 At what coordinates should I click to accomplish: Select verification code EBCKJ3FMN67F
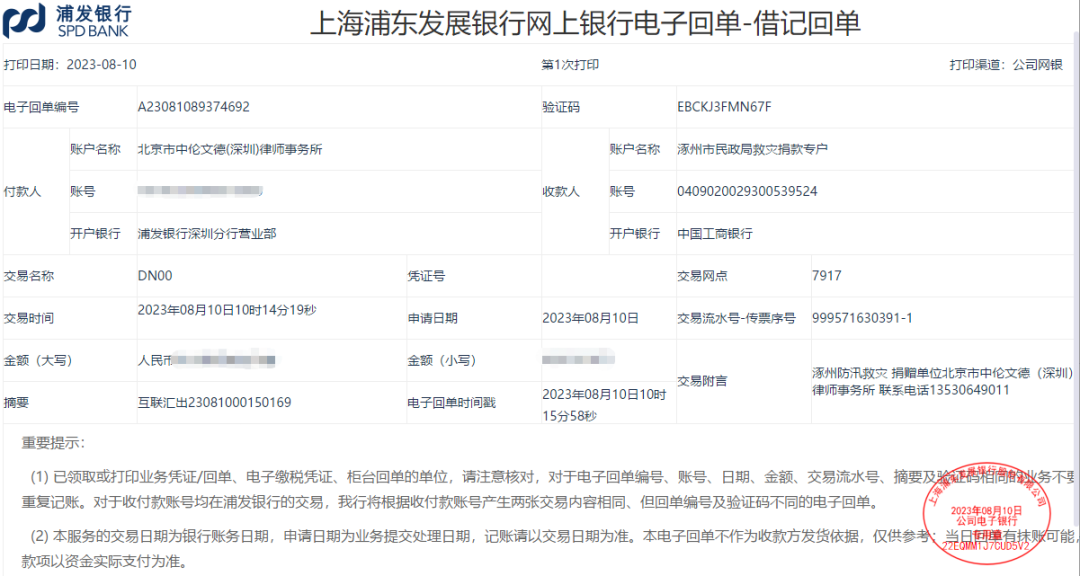pos(725,107)
